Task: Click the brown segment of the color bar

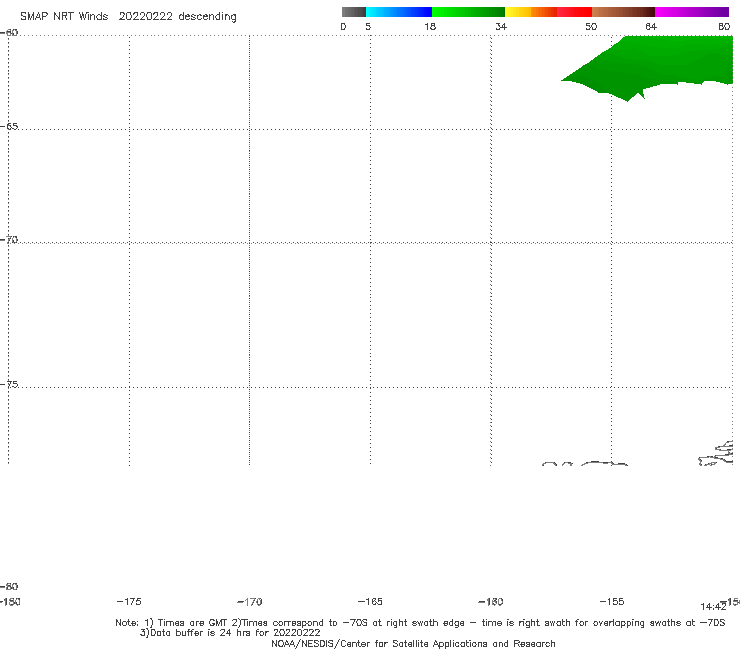Action: 623,12
